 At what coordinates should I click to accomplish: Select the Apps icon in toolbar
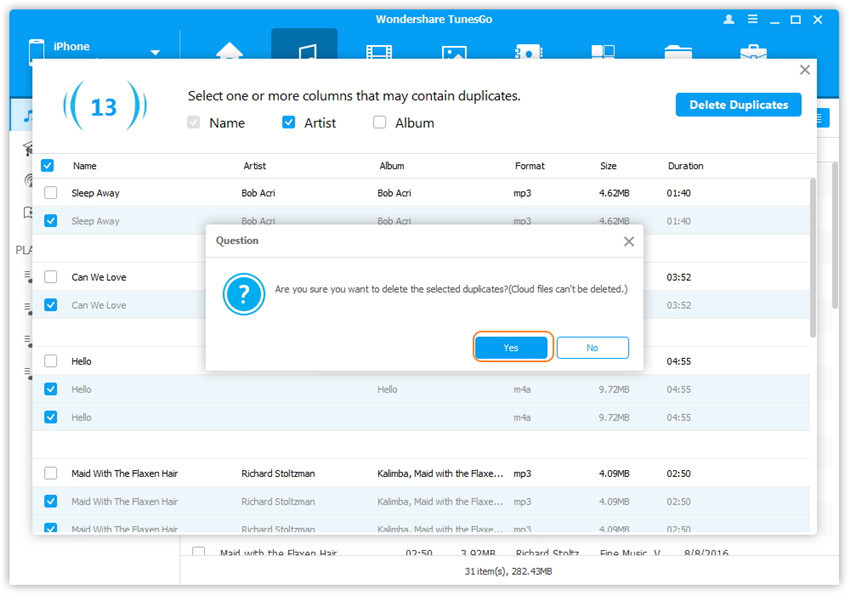coord(603,50)
